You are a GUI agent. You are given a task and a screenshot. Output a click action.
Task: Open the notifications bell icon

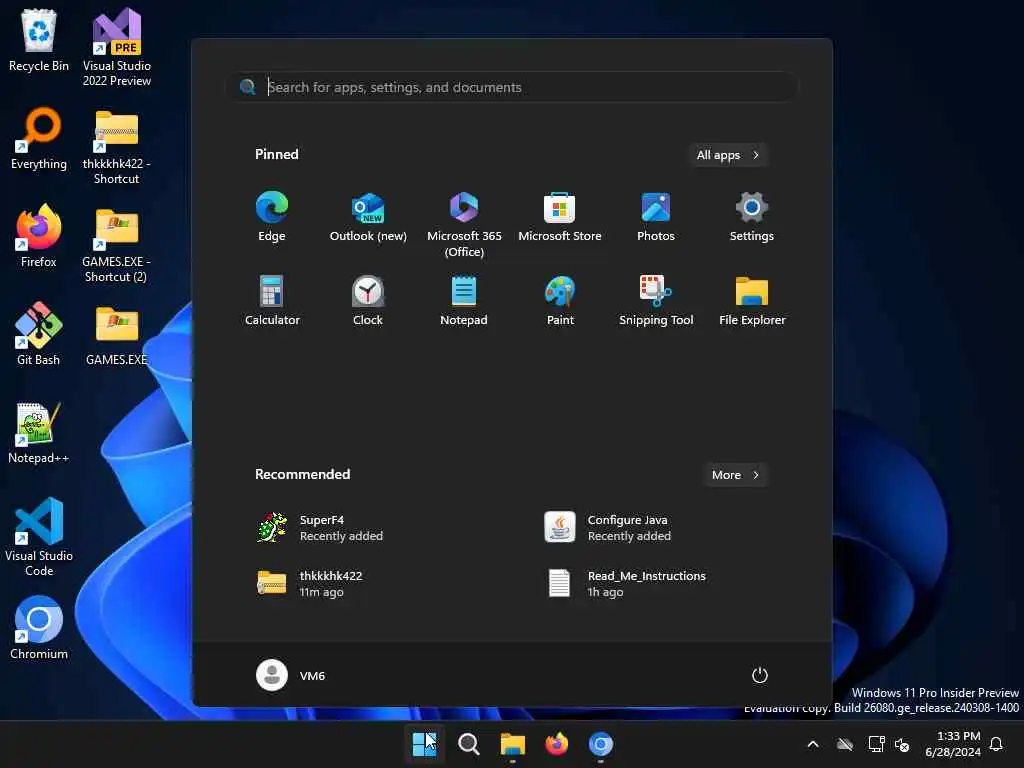pos(996,744)
